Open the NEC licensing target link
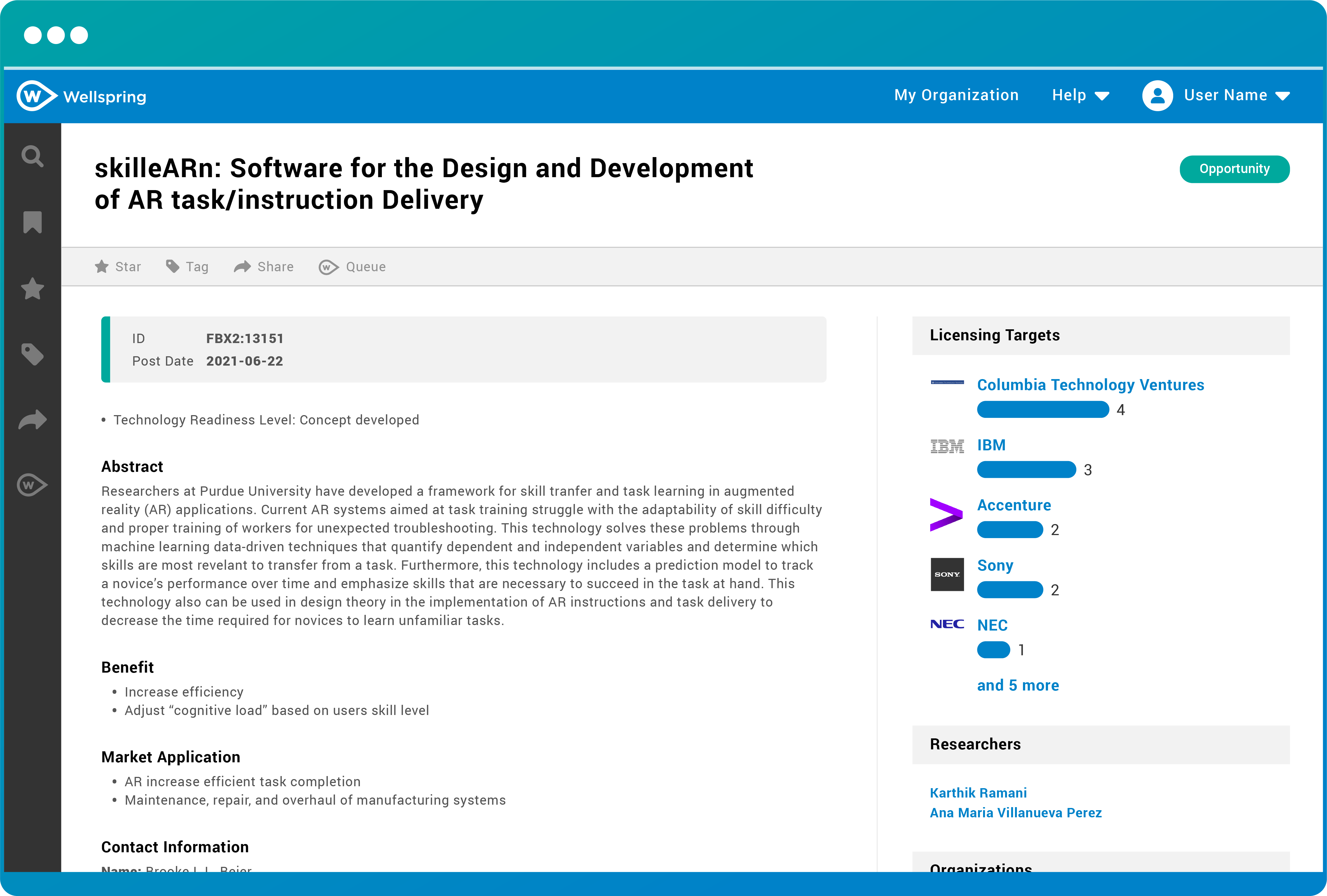The height and width of the screenshot is (896, 1327). coord(992,625)
